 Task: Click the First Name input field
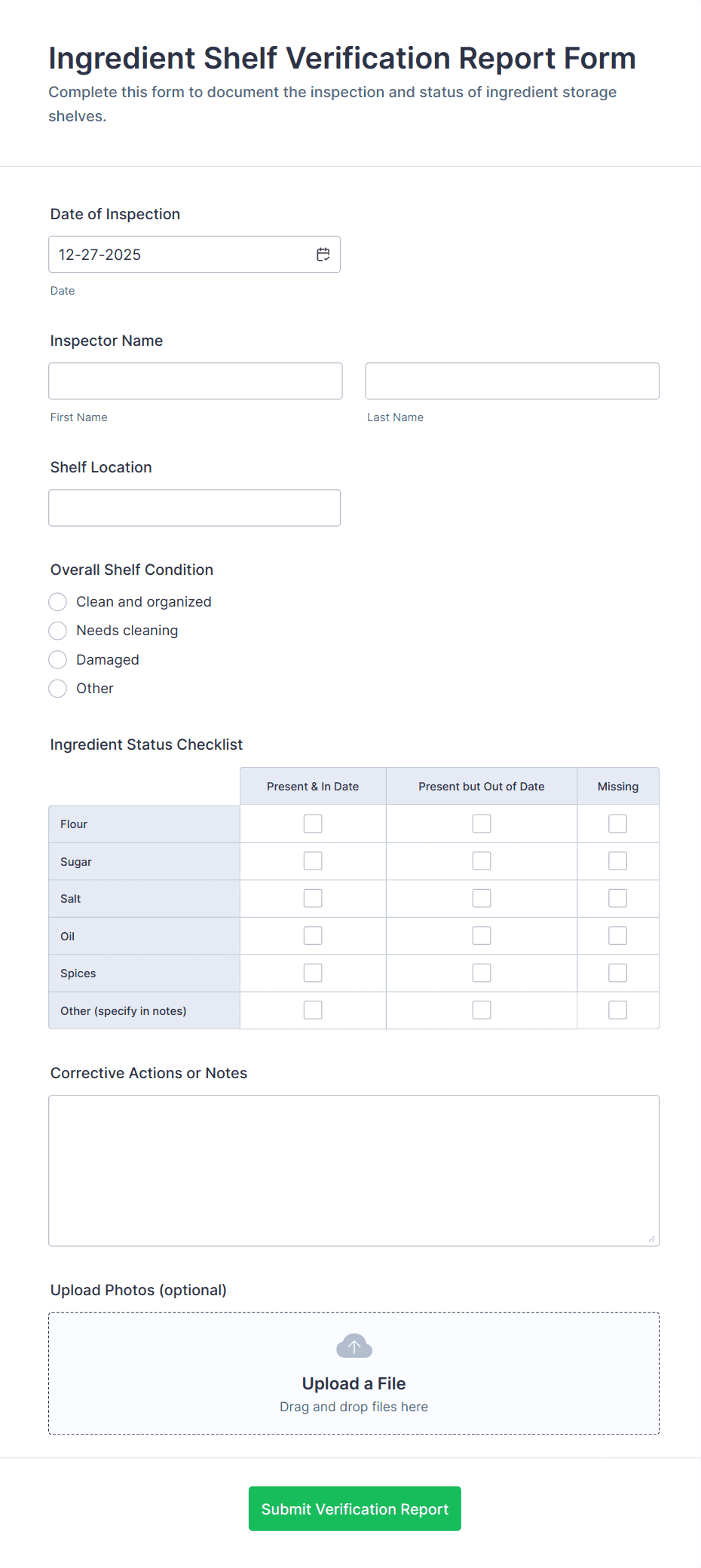pyautogui.click(x=195, y=381)
